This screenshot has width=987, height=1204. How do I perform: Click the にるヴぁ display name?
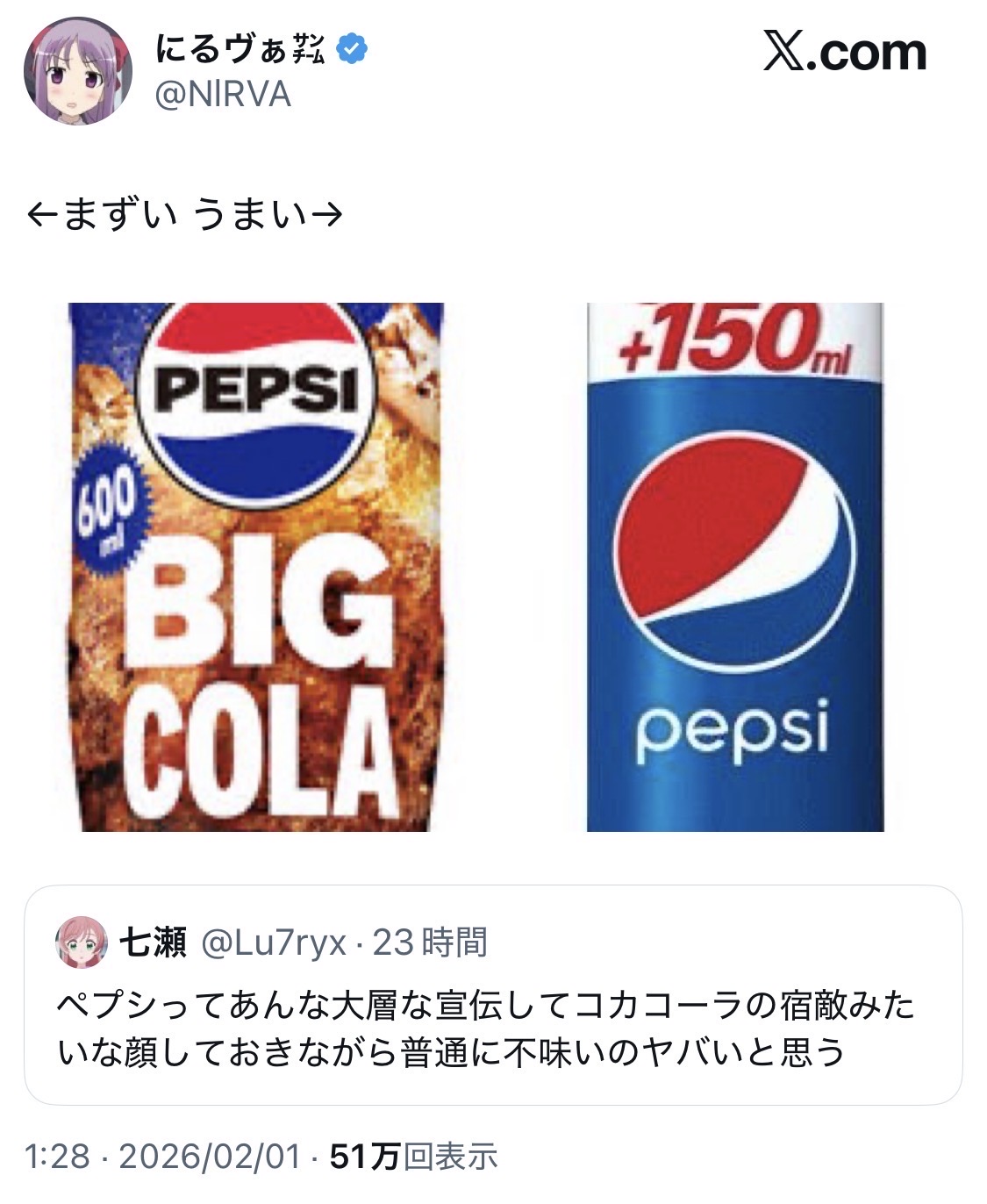[x=240, y=50]
